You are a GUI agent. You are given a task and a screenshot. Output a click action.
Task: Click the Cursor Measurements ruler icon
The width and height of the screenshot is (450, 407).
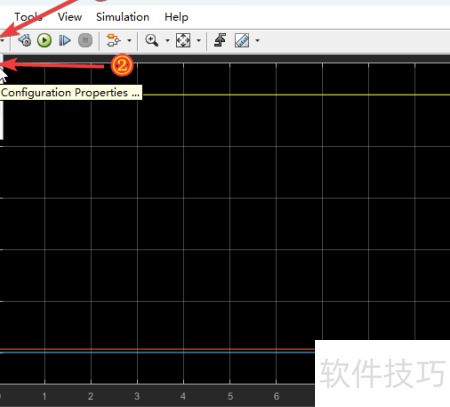pyautogui.click(x=242, y=40)
